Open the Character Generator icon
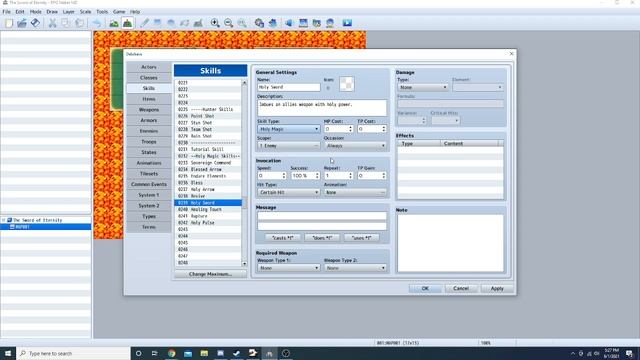Image resolution: width=640 pixels, height=360 pixels. pos(330,23)
